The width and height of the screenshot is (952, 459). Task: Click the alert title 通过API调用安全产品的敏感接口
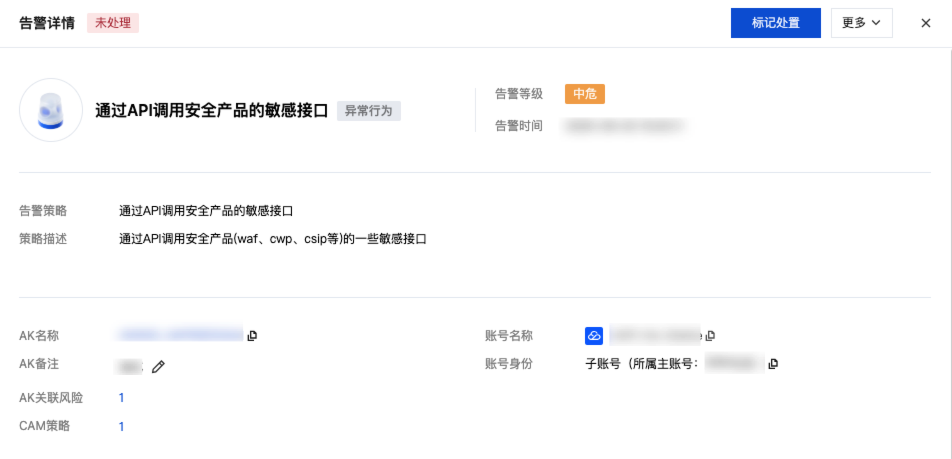click(x=212, y=111)
